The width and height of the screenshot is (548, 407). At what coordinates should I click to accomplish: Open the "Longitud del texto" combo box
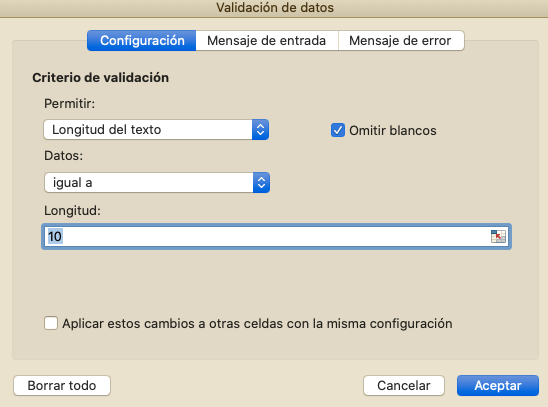pos(156,130)
